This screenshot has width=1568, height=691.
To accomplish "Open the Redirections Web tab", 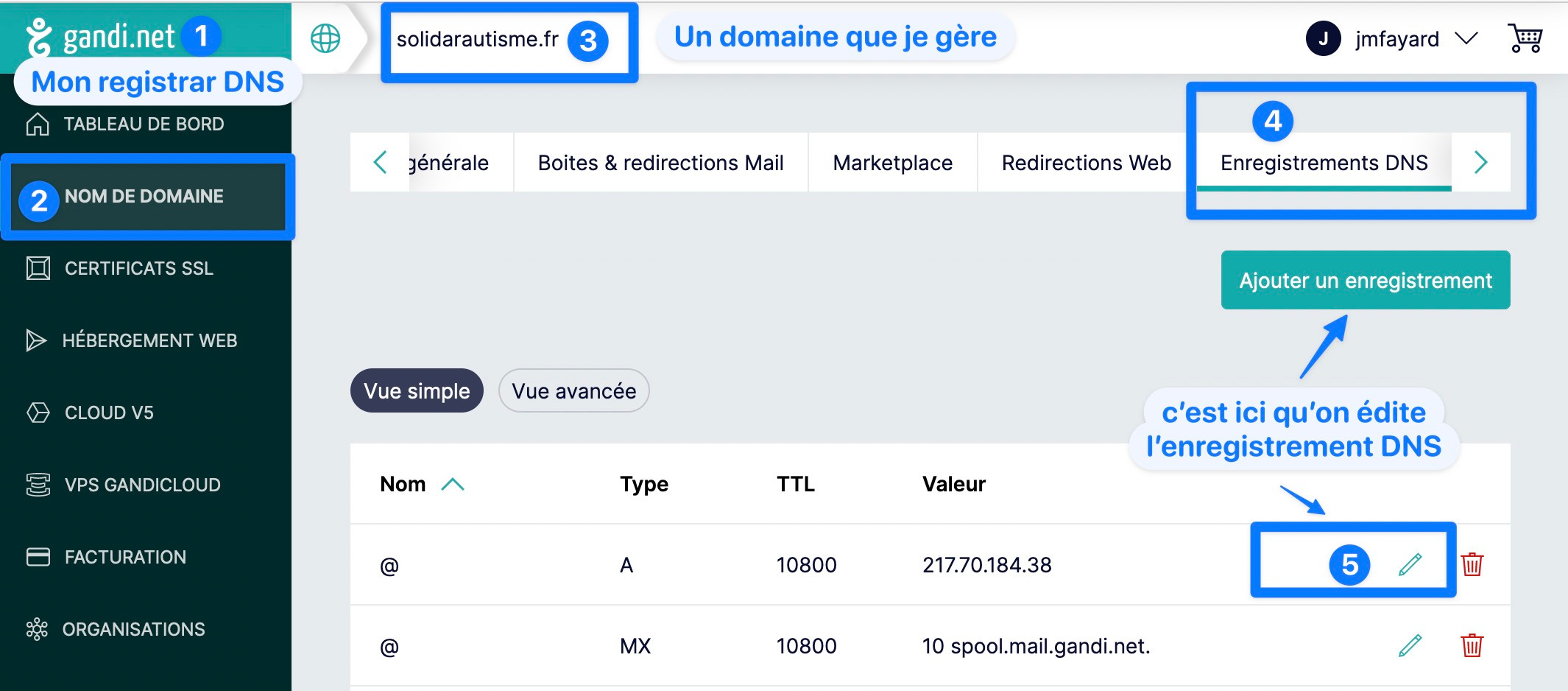I will [x=1087, y=162].
